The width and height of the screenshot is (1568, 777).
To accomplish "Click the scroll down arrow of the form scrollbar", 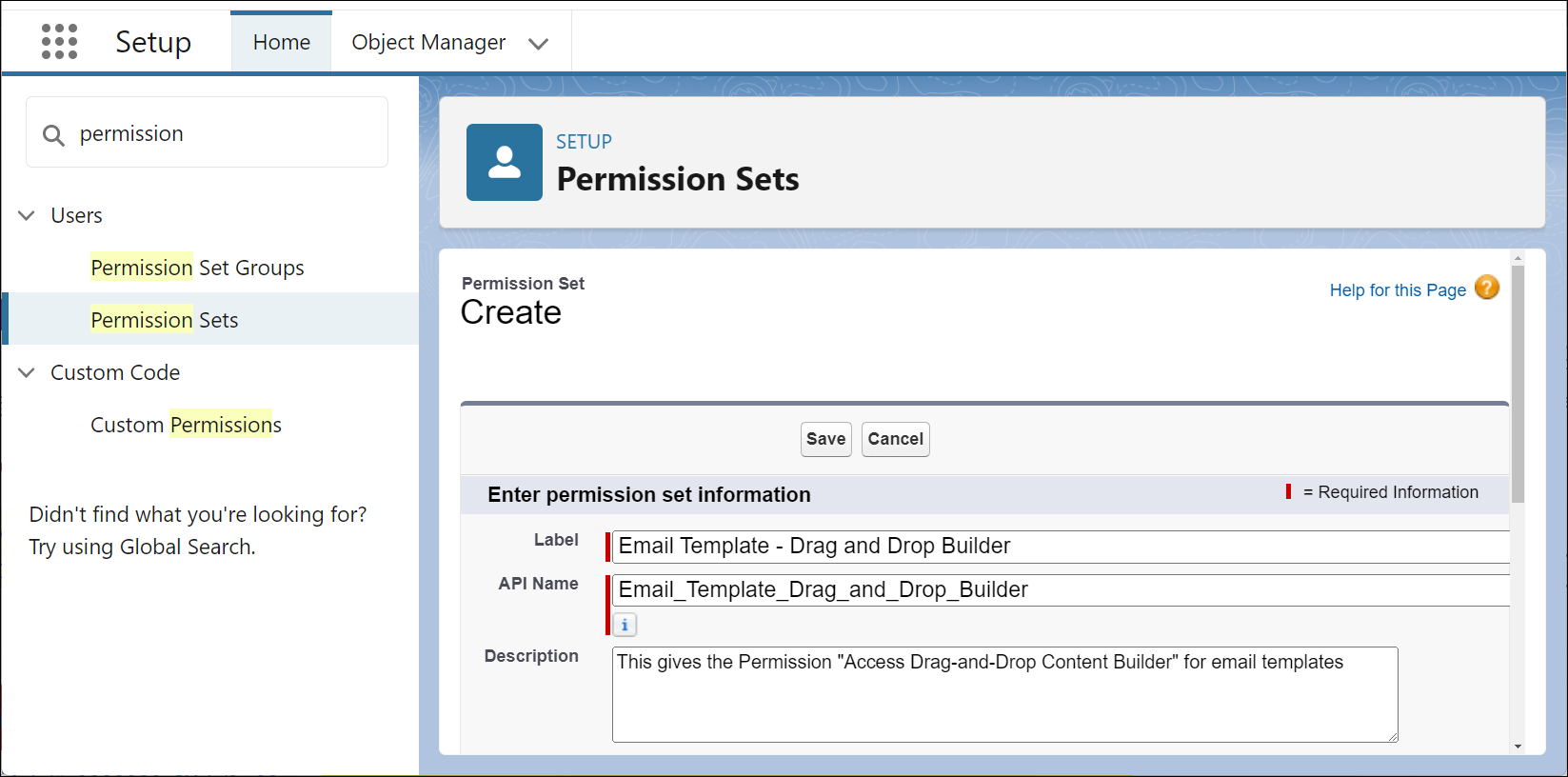I will (x=1518, y=747).
